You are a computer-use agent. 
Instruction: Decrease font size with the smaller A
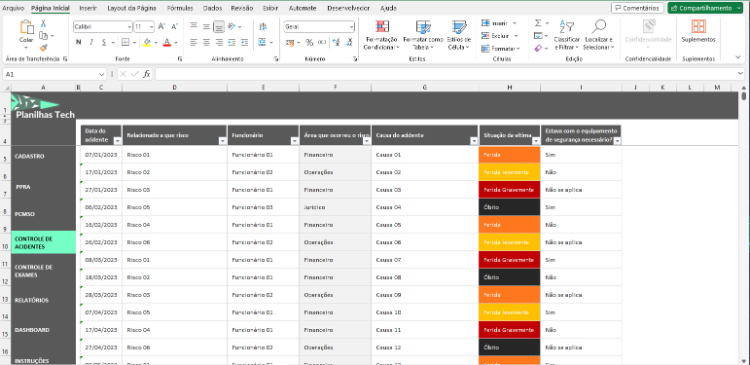coord(174,27)
